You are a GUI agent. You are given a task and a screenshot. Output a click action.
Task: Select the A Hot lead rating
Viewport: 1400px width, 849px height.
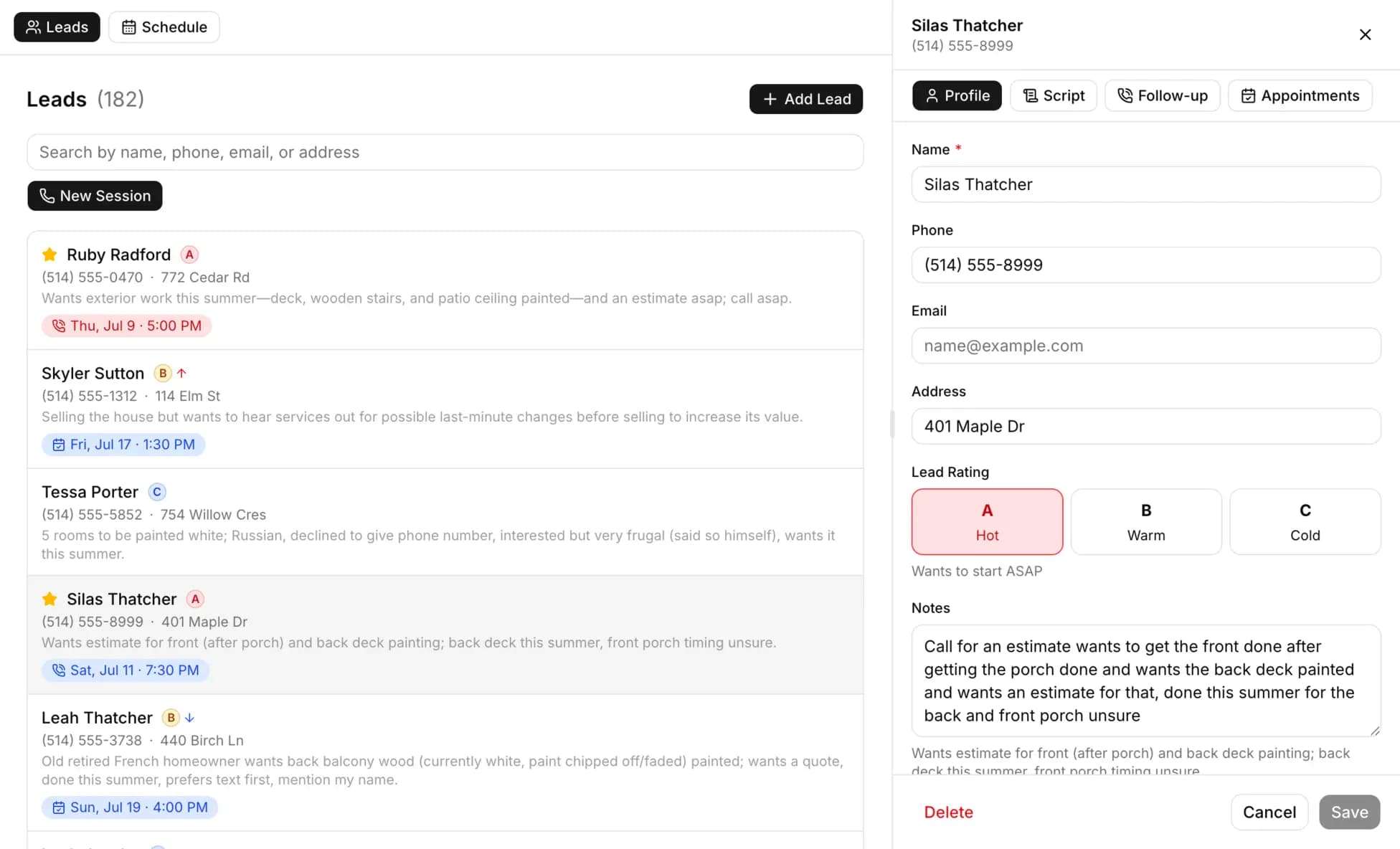click(x=987, y=521)
